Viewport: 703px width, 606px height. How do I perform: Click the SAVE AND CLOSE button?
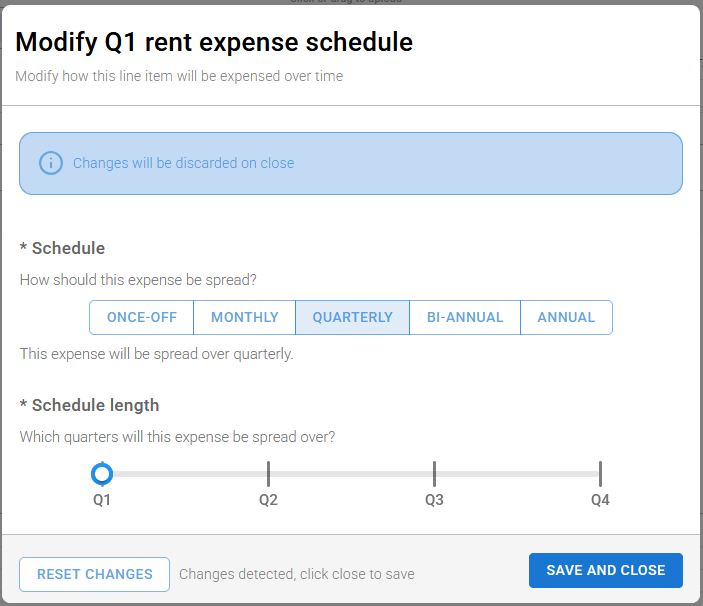pos(605,570)
